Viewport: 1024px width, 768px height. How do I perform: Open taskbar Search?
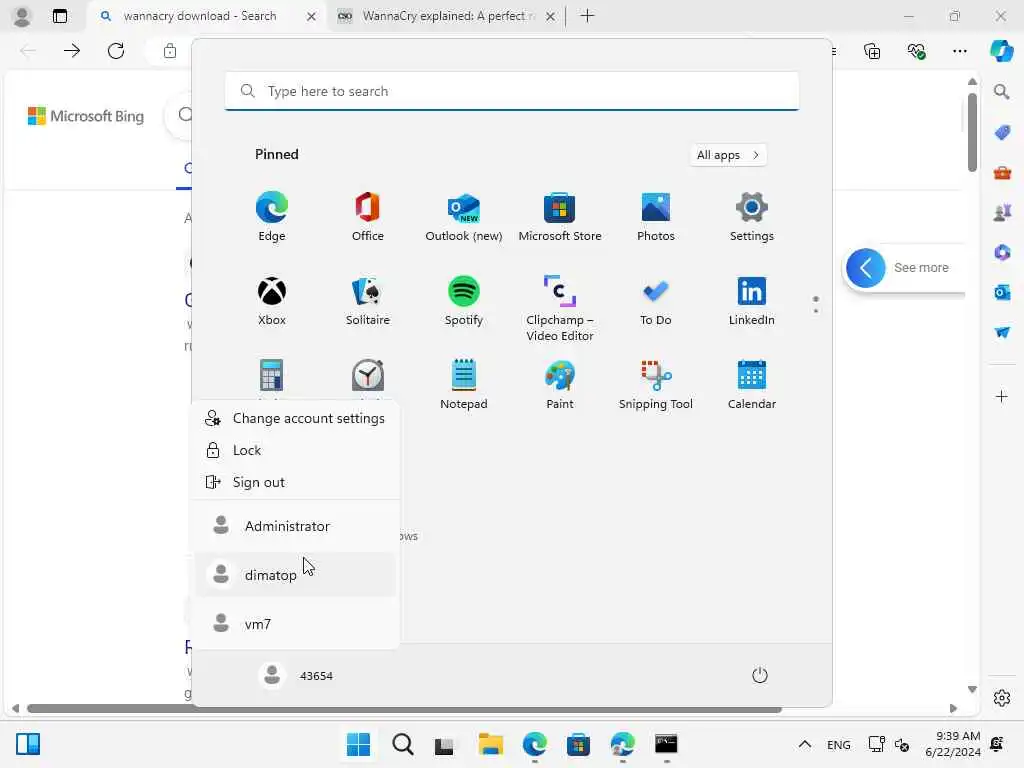click(402, 744)
